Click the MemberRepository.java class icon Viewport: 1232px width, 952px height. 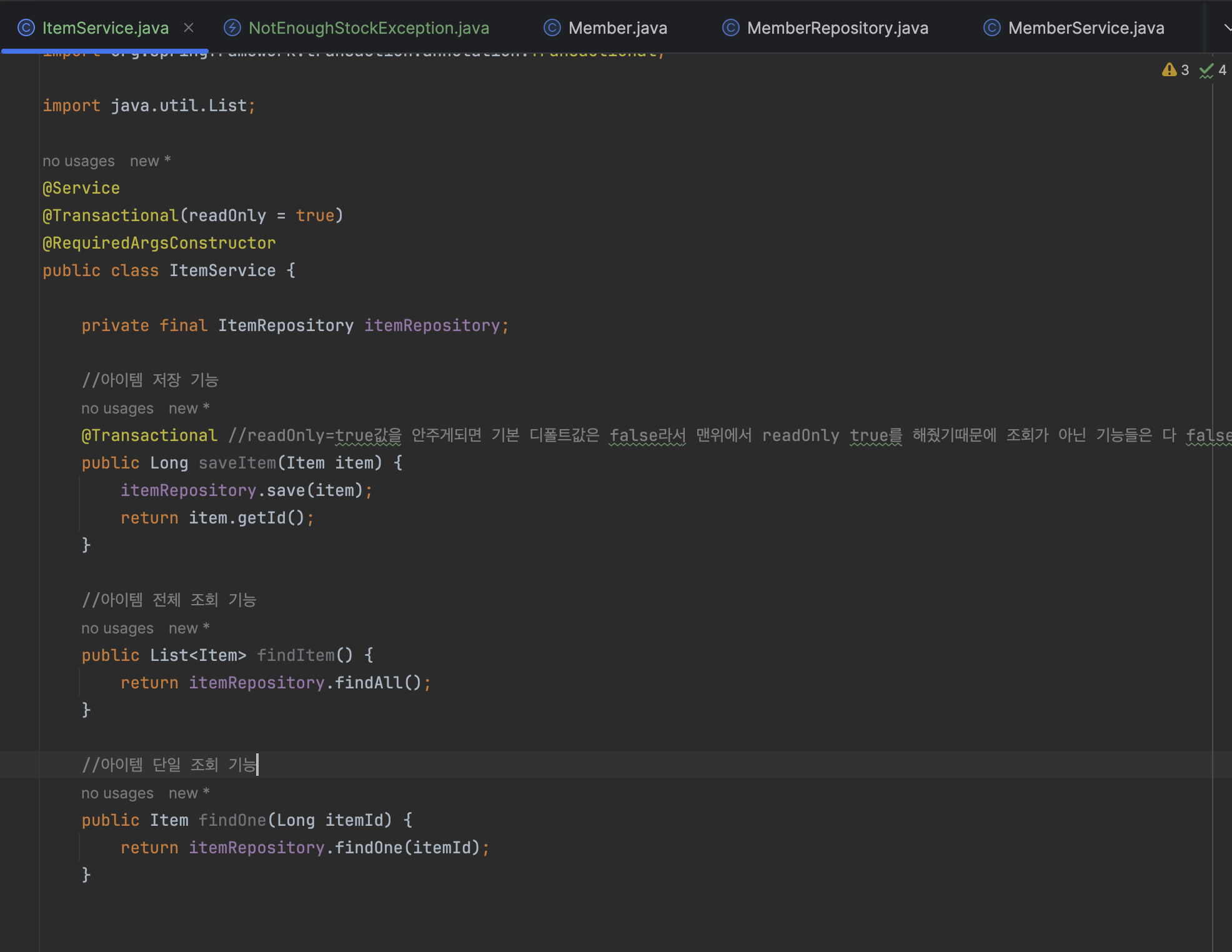pyautogui.click(x=730, y=27)
